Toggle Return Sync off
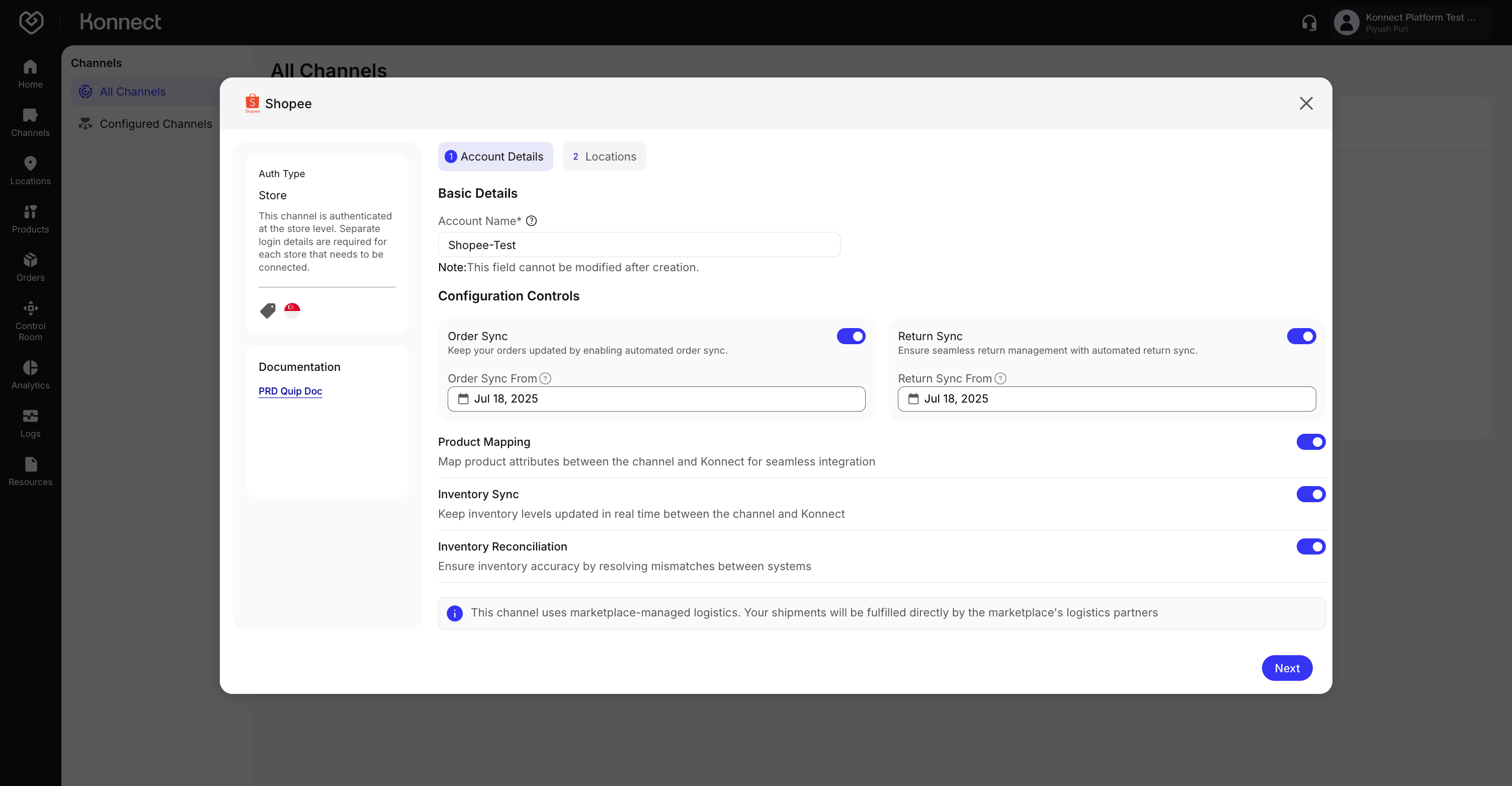 coord(1301,336)
